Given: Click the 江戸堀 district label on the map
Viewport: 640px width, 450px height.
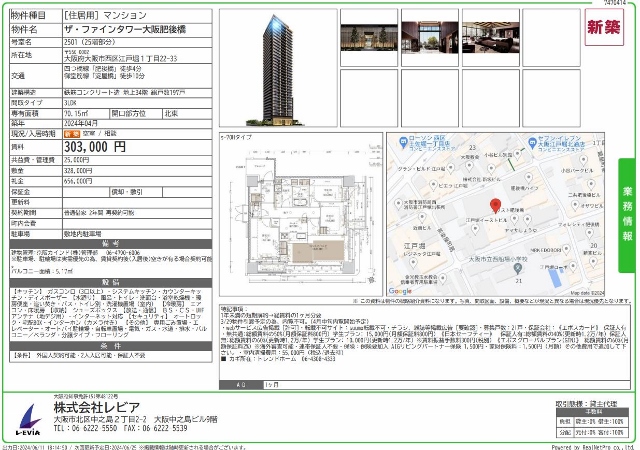Looking at the screenshot, I should (415, 246).
